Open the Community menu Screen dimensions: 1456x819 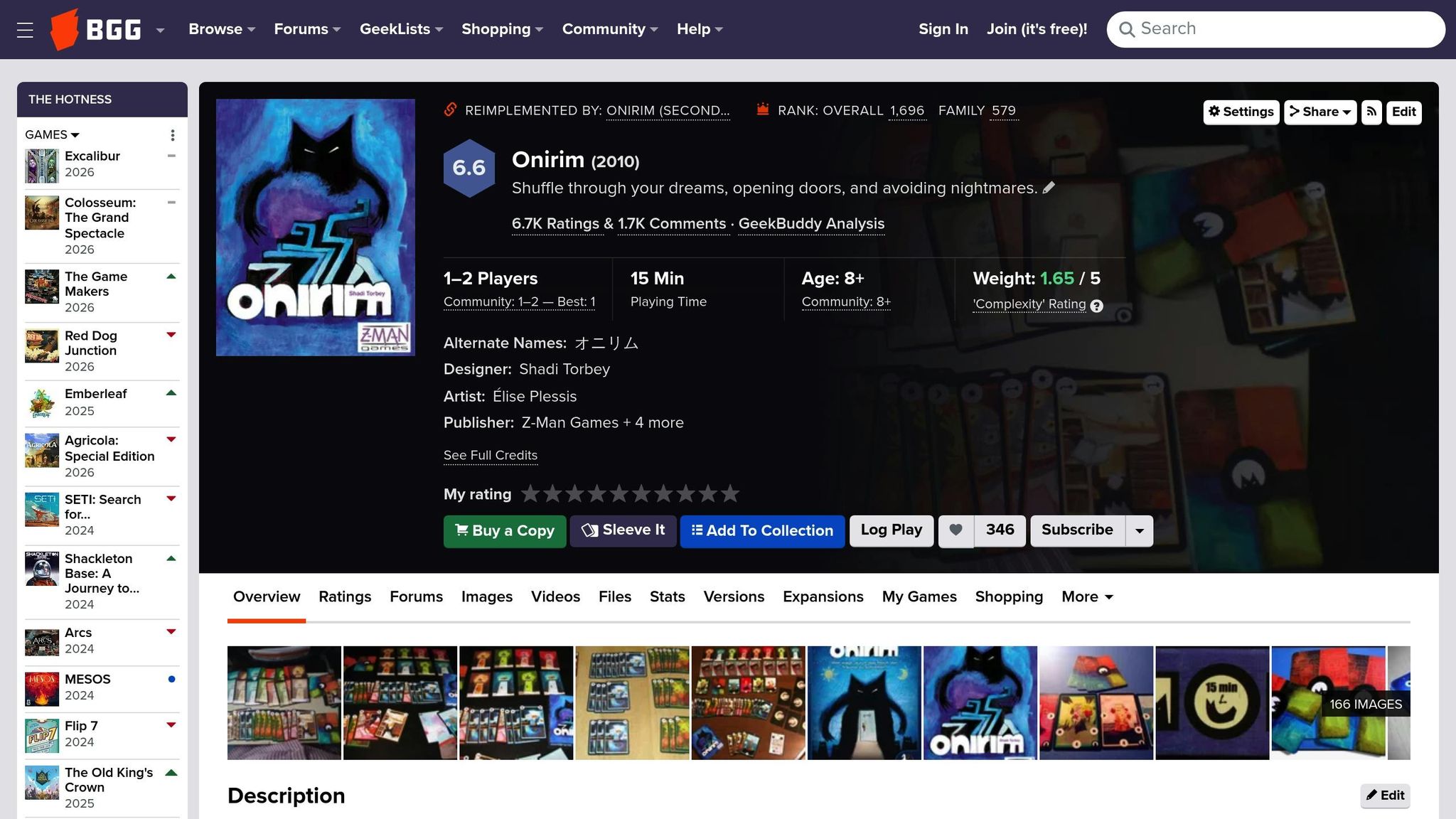point(610,29)
